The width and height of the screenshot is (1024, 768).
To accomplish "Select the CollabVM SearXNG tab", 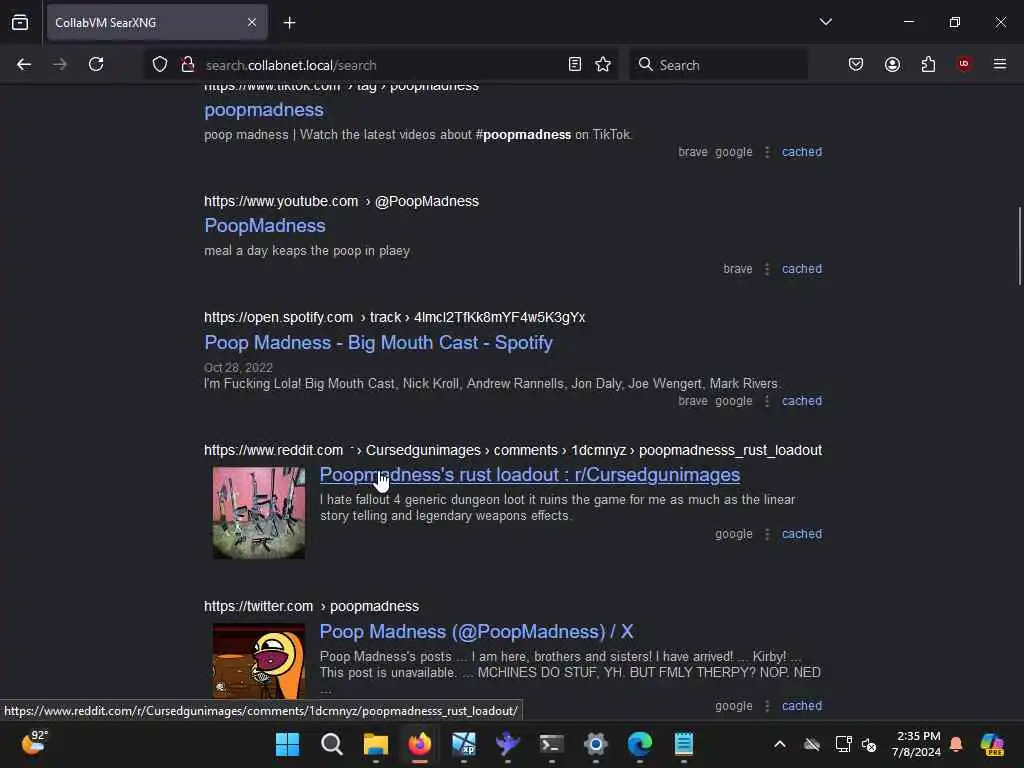I will pos(157,23).
